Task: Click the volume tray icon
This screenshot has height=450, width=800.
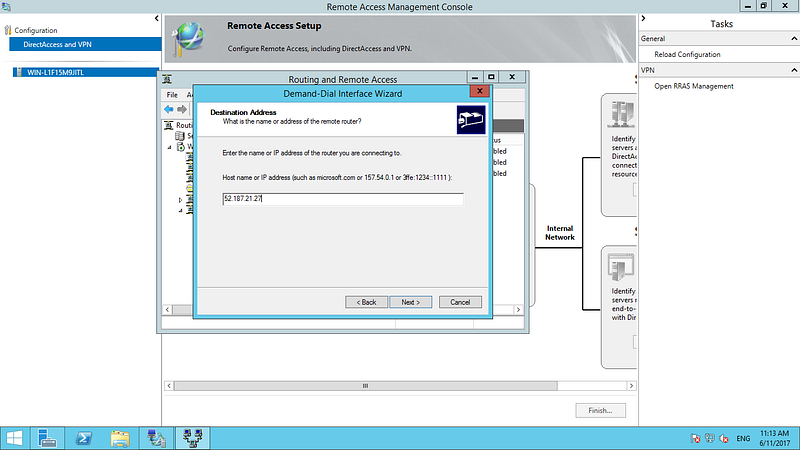Action: pyautogui.click(x=724, y=438)
